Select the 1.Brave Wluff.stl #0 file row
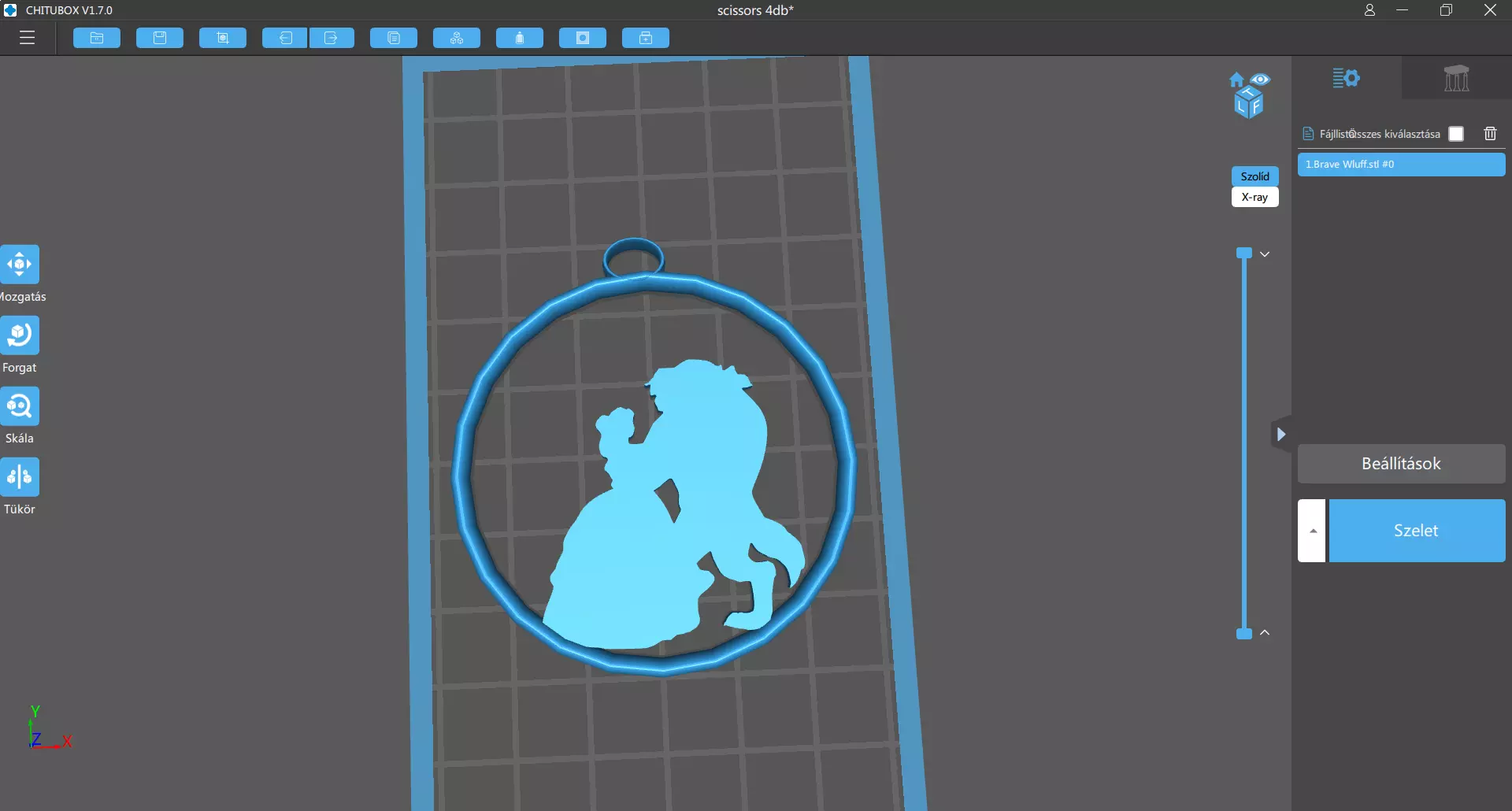The width and height of the screenshot is (1512, 811). [x=1402, y=165]
